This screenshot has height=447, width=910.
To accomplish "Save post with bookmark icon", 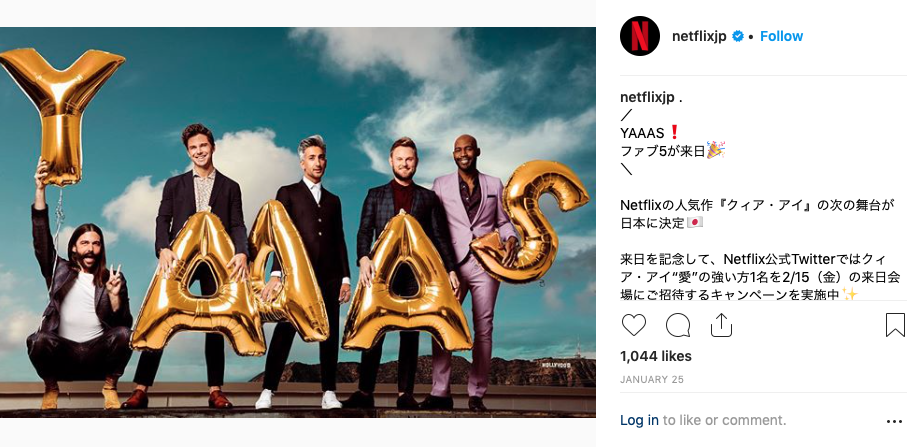I will (x=895, y=325).
